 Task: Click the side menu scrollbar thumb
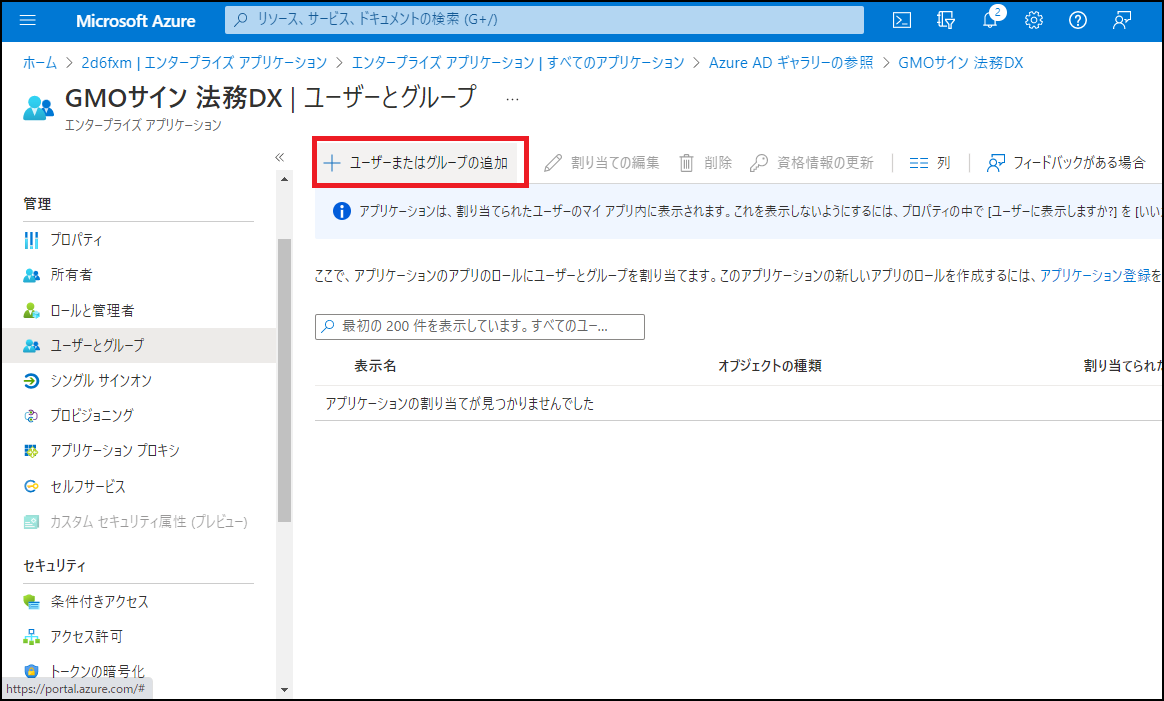(284, 380)
